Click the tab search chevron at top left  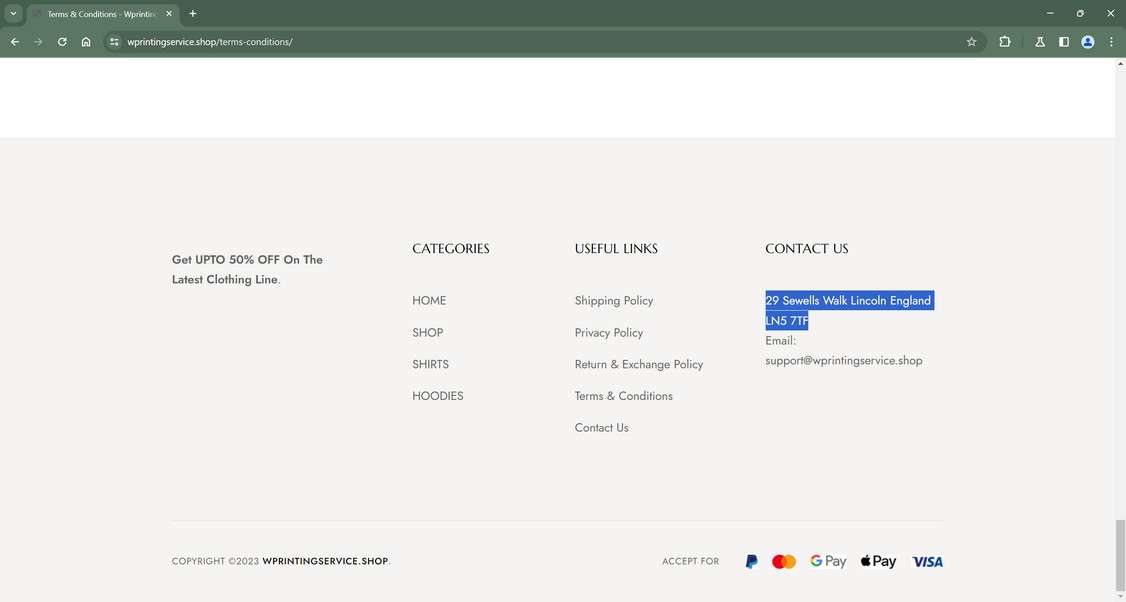pyautogui.click(x=12, y=13)
